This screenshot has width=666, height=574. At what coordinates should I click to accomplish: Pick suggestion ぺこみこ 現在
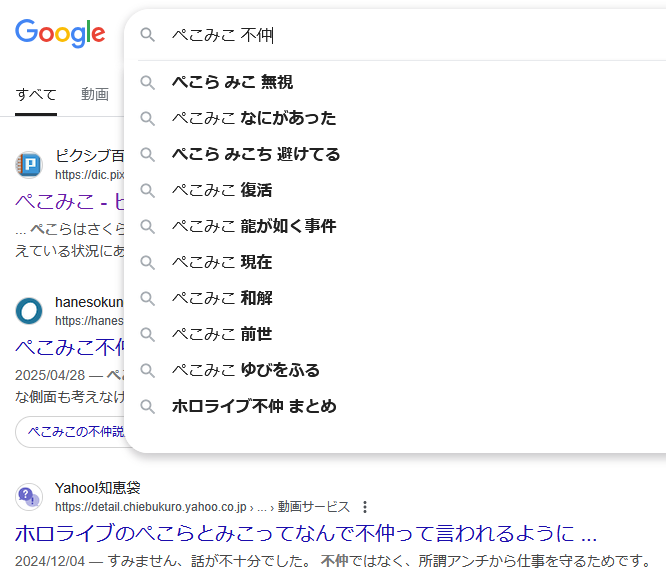click(x=221, y=262)
